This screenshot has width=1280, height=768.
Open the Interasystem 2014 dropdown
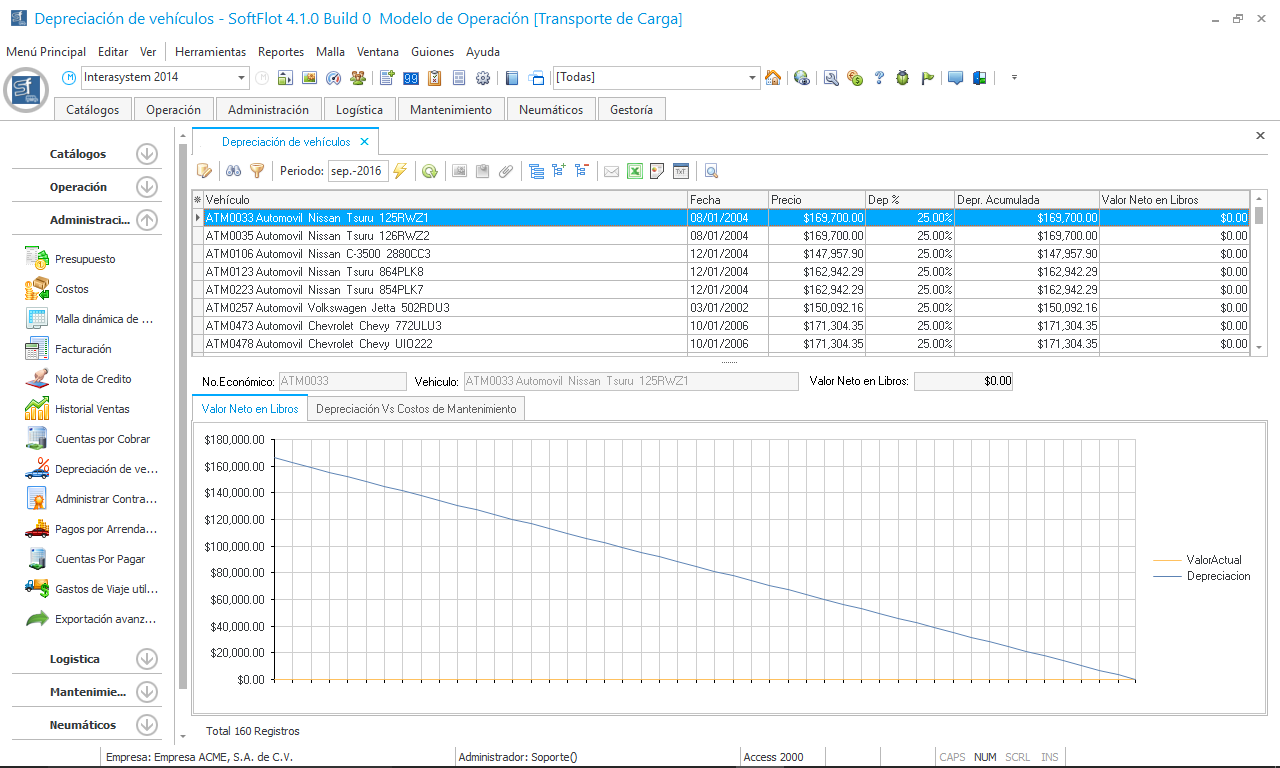[x=242, y=78]
